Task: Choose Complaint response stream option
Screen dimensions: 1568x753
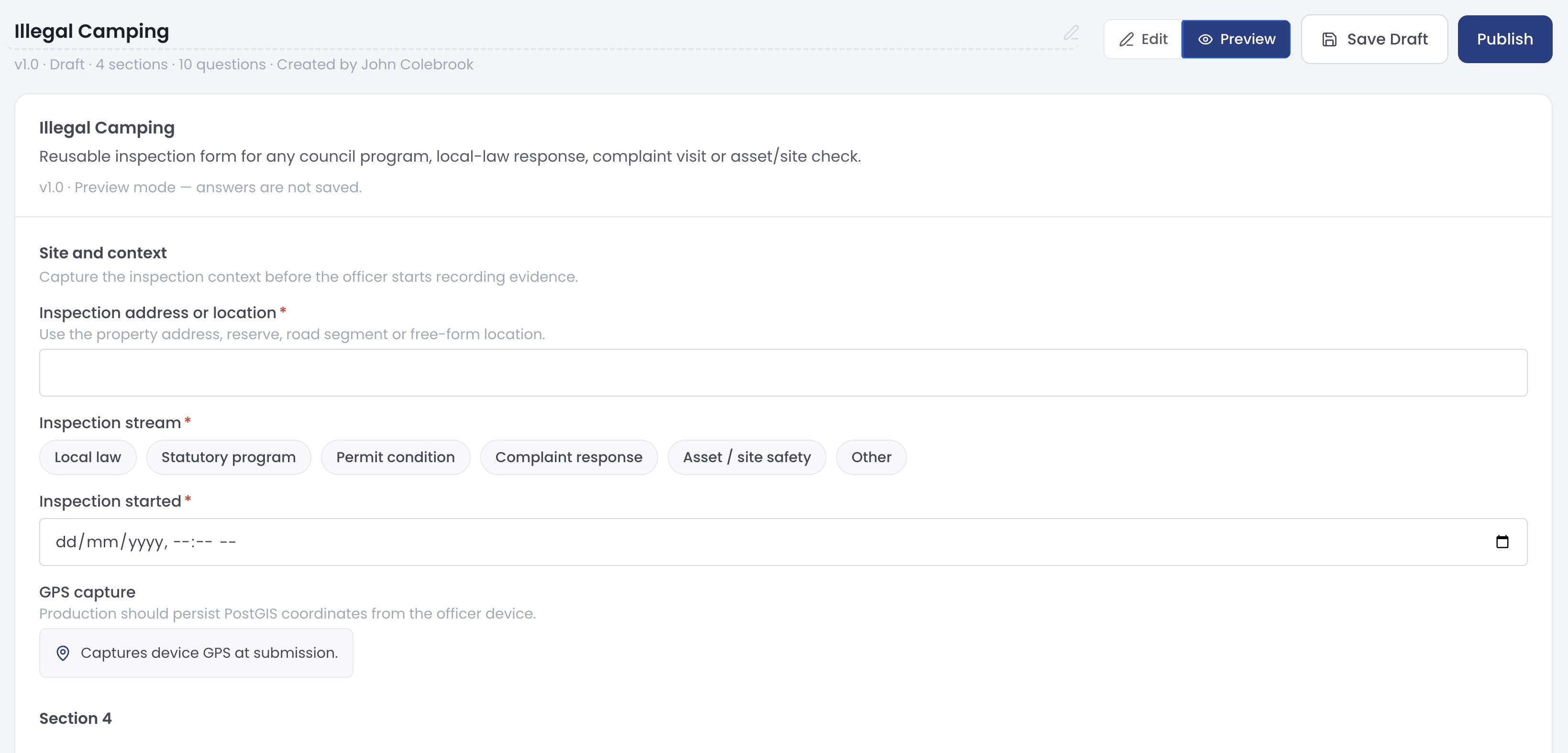Action: [569, 457]
